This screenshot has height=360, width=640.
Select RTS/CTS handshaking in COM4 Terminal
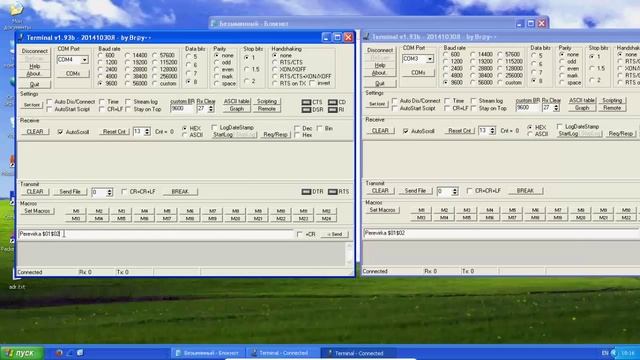tap(275, 62)
